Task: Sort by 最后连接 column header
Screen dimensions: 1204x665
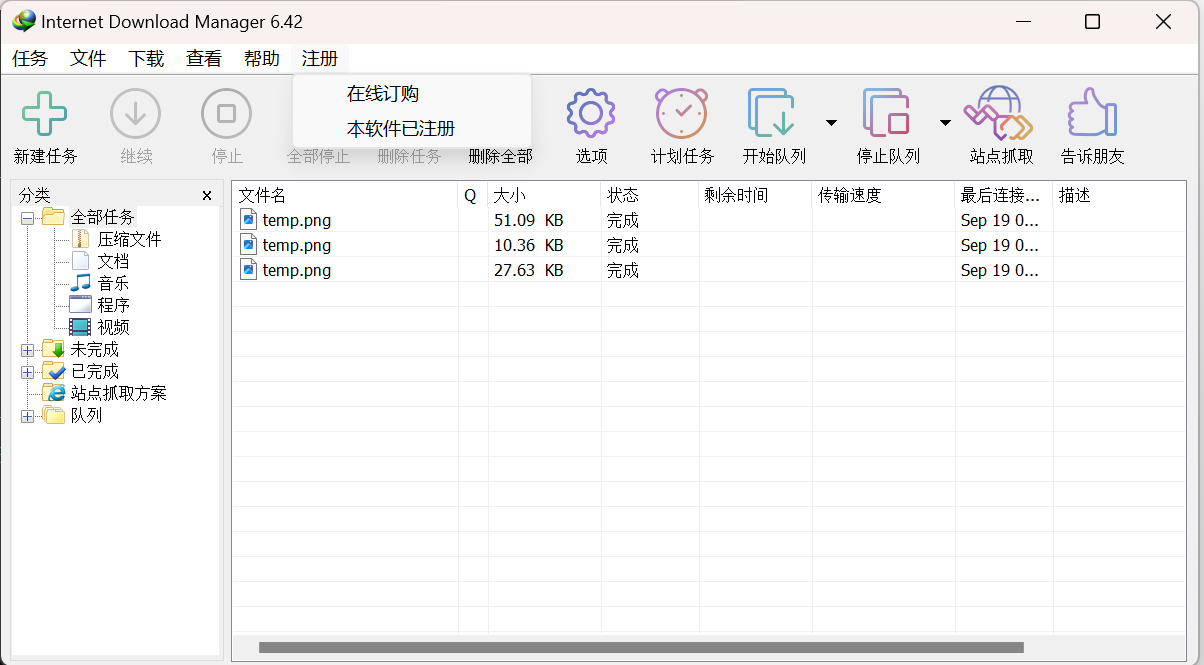Action: (1004, 196)
